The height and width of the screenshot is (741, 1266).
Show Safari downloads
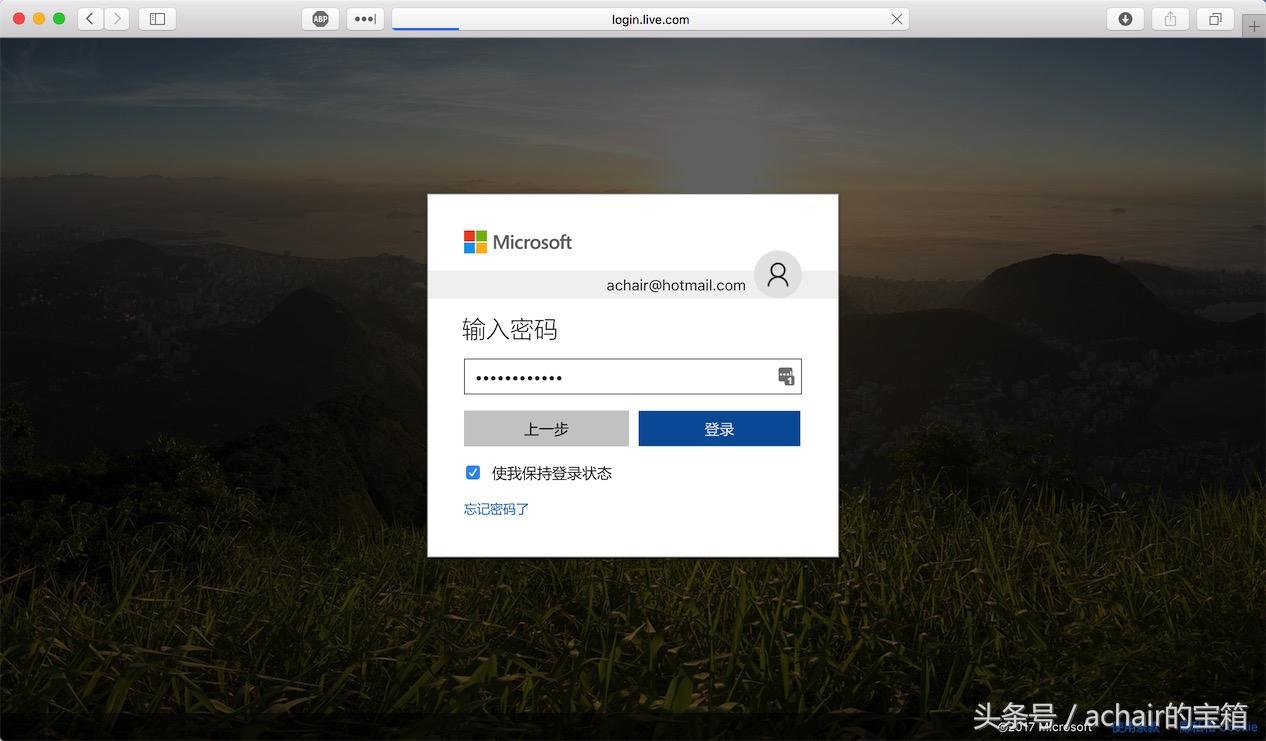point(1125,18)
